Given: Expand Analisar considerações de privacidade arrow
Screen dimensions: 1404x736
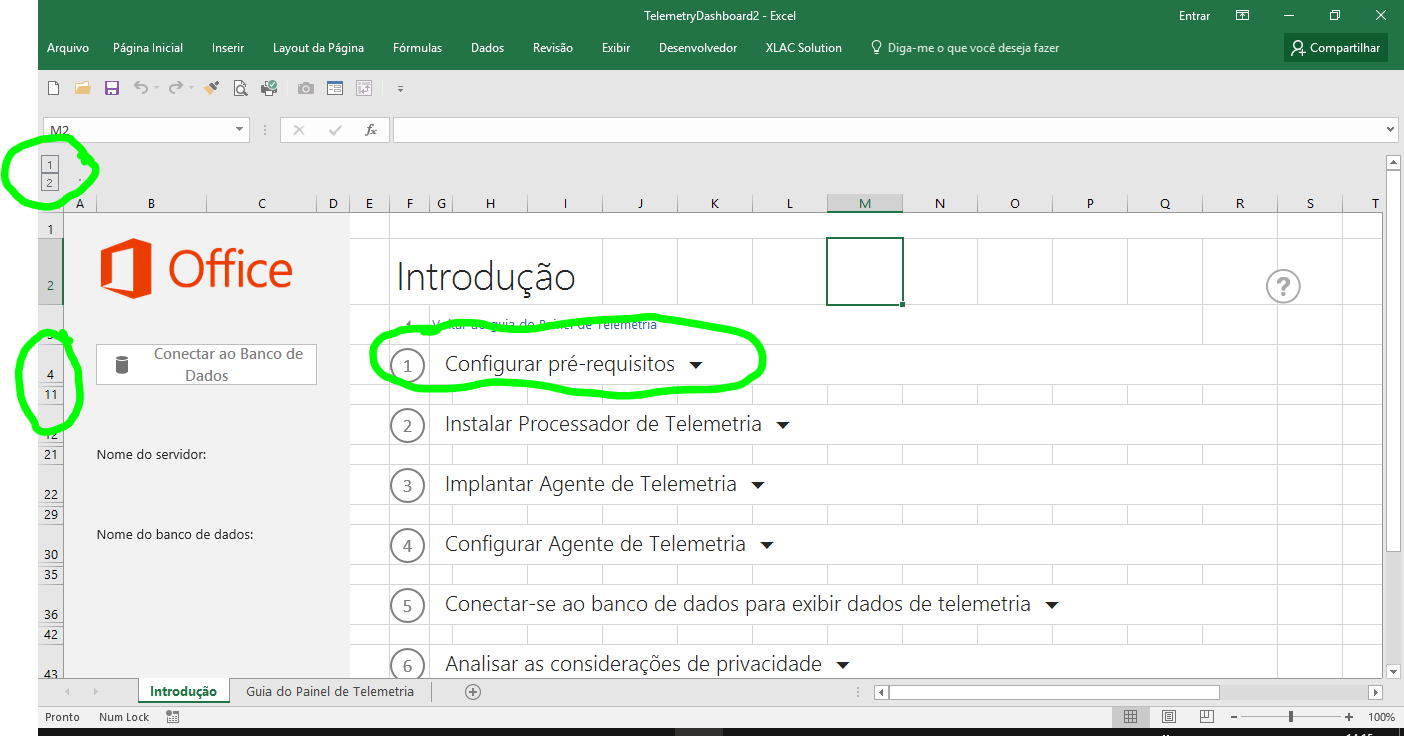Looking at the screenshot, I should click(842, 666).
